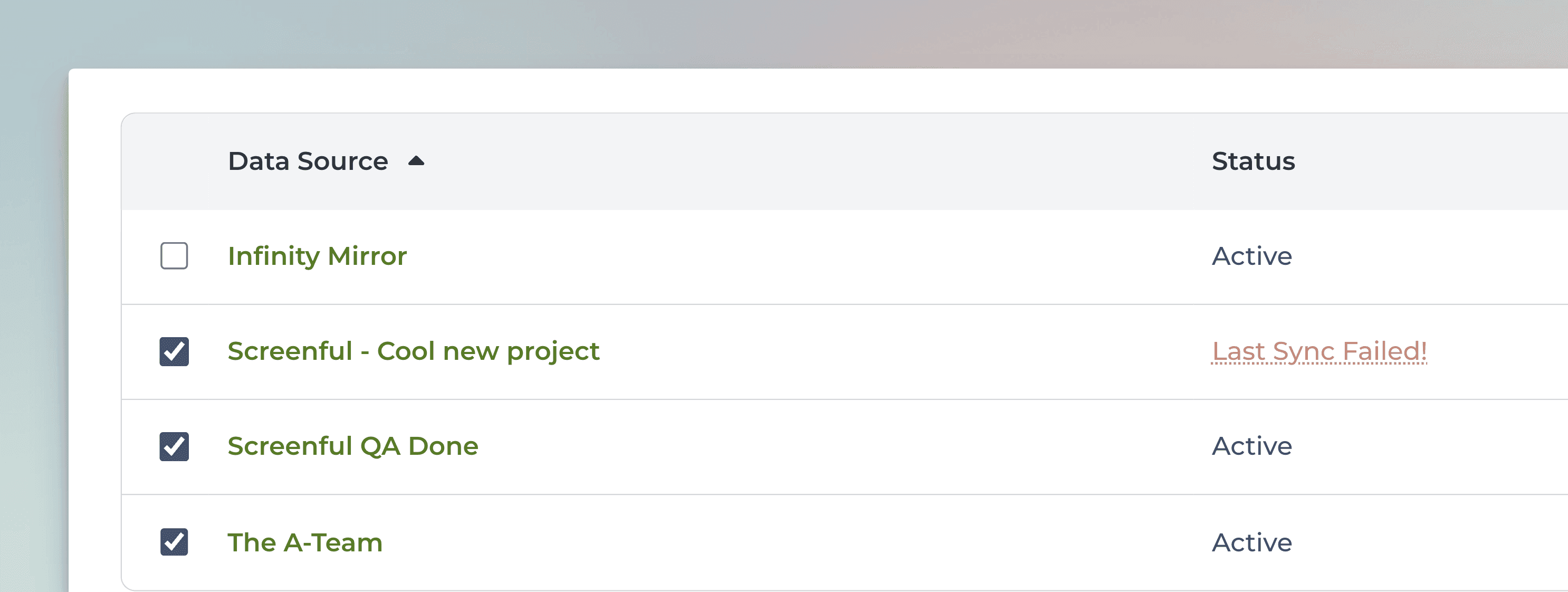This screenshot has height=592, width=1568.
Task: Check the Infinity Mirror checkbox
Action: [174, 255]
